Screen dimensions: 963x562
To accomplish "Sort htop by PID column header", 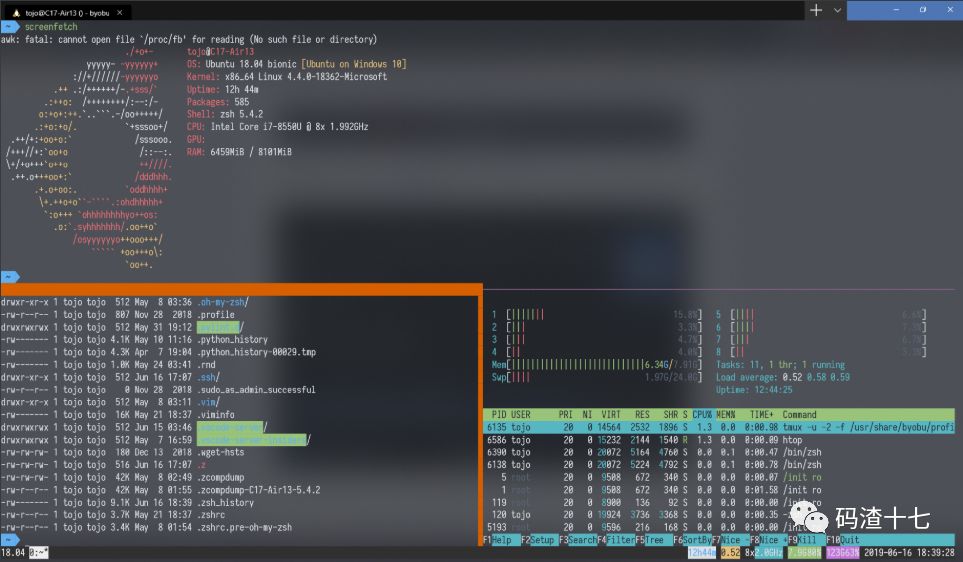I will click(x=499, y=415).
